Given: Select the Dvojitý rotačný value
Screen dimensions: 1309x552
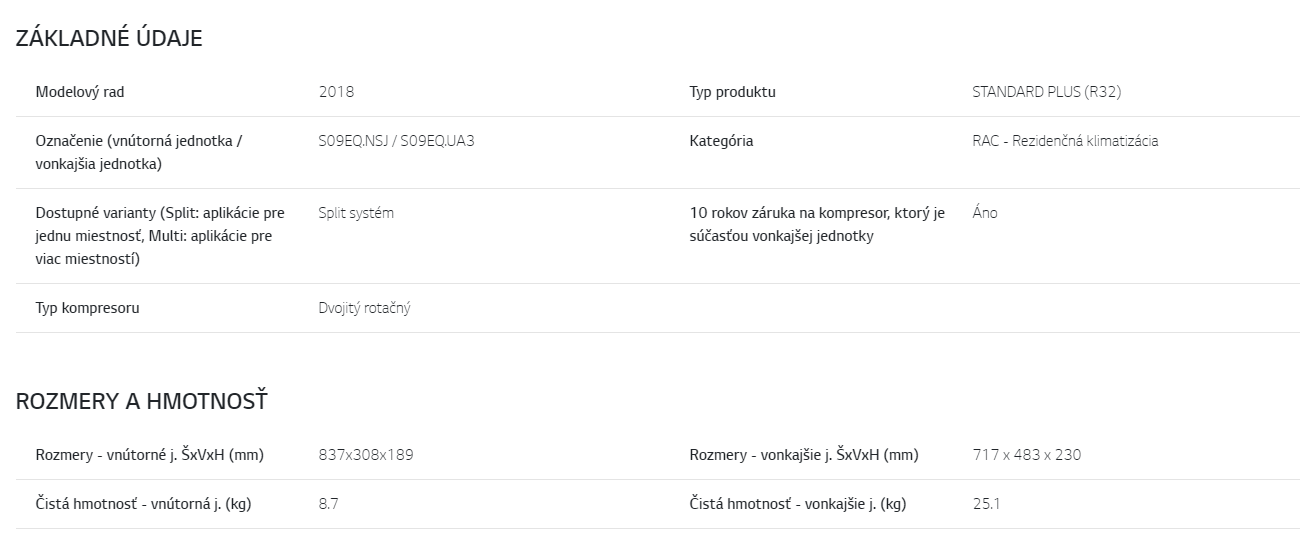Looking at the screenshot, I should (364, 308).
